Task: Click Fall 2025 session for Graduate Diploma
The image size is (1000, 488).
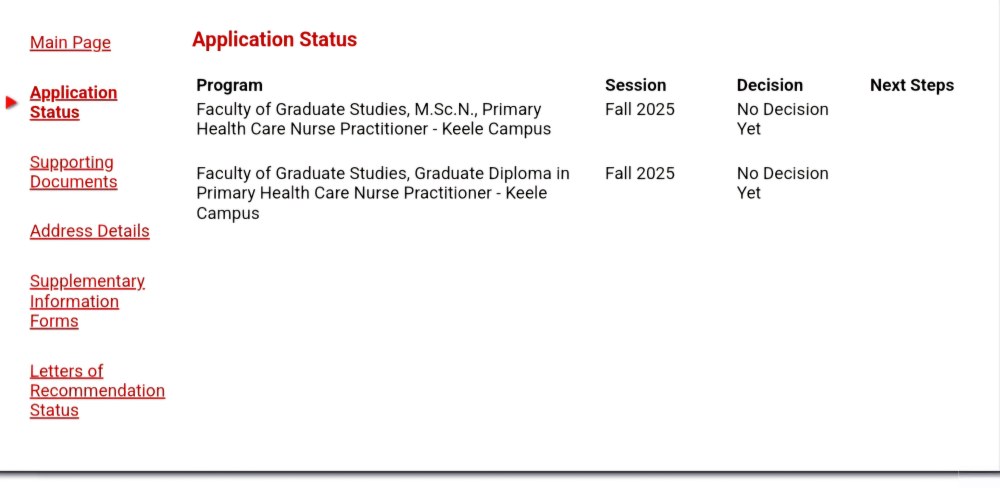Action: coord(640,174)
